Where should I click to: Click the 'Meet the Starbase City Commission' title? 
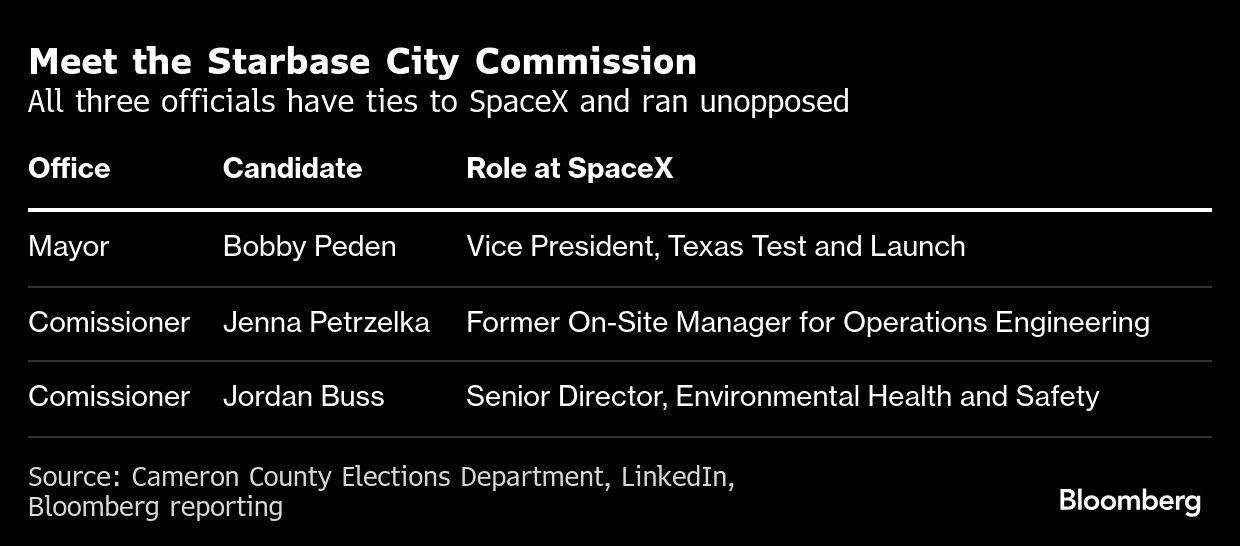click(362, 62)
